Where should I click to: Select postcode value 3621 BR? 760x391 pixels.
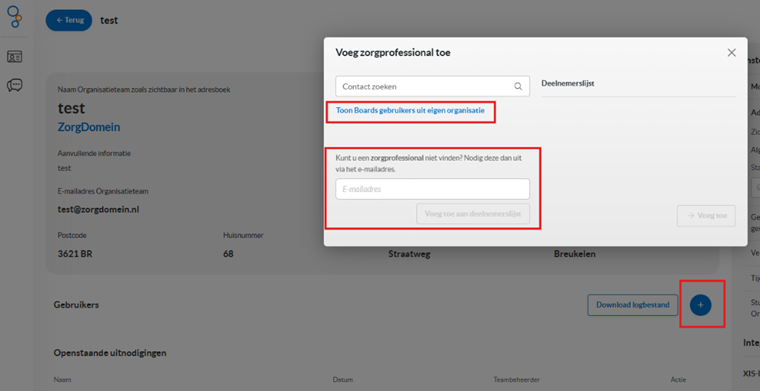[75, 253]
